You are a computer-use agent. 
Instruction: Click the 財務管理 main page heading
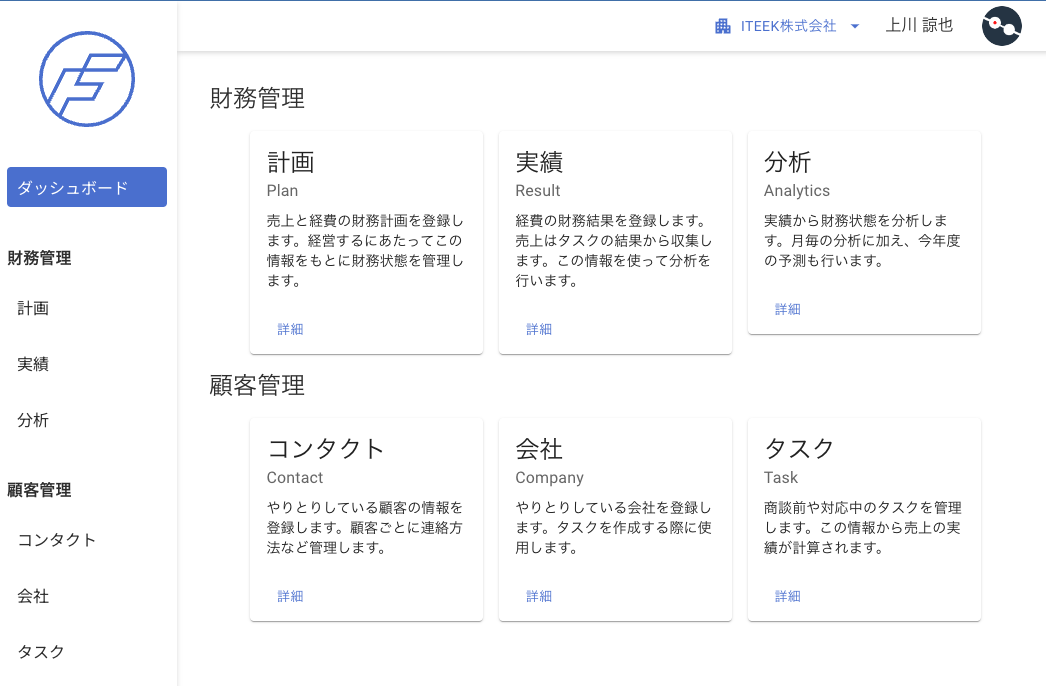click(257, 98)
